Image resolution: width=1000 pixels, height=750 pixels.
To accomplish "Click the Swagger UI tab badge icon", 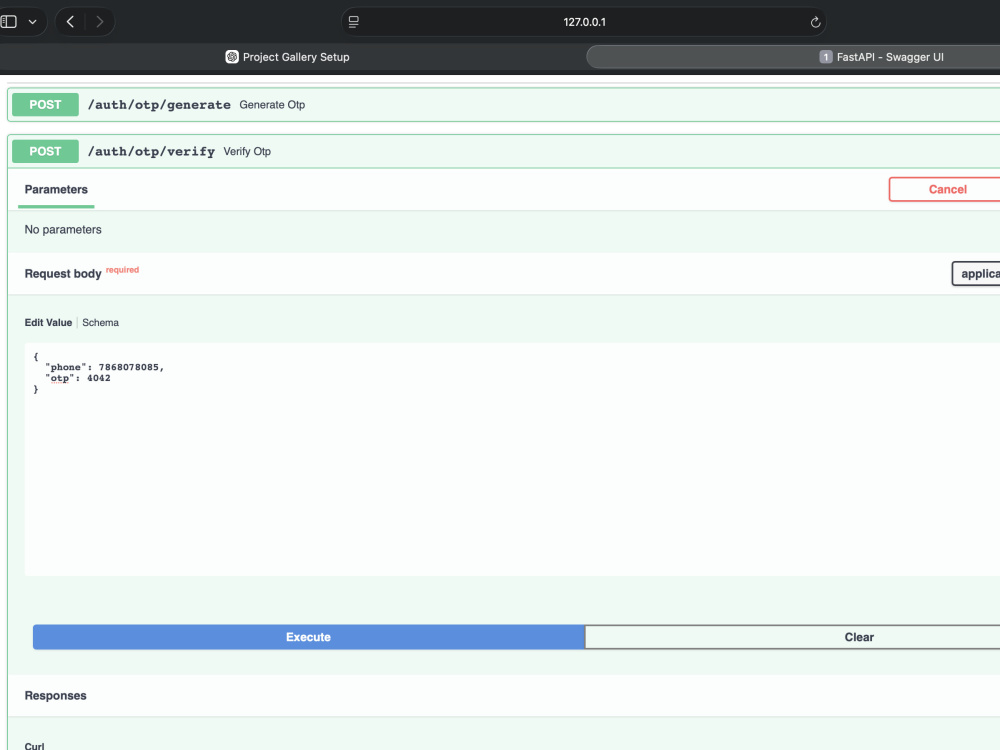I will 826,57.
